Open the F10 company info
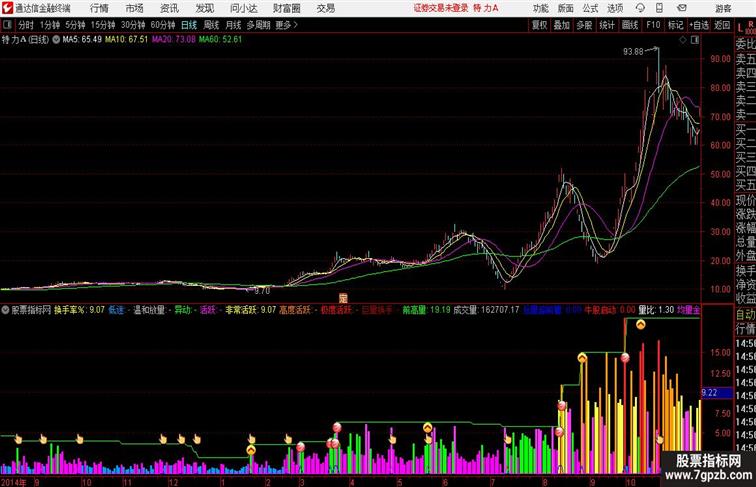 [x=653, y=25]
